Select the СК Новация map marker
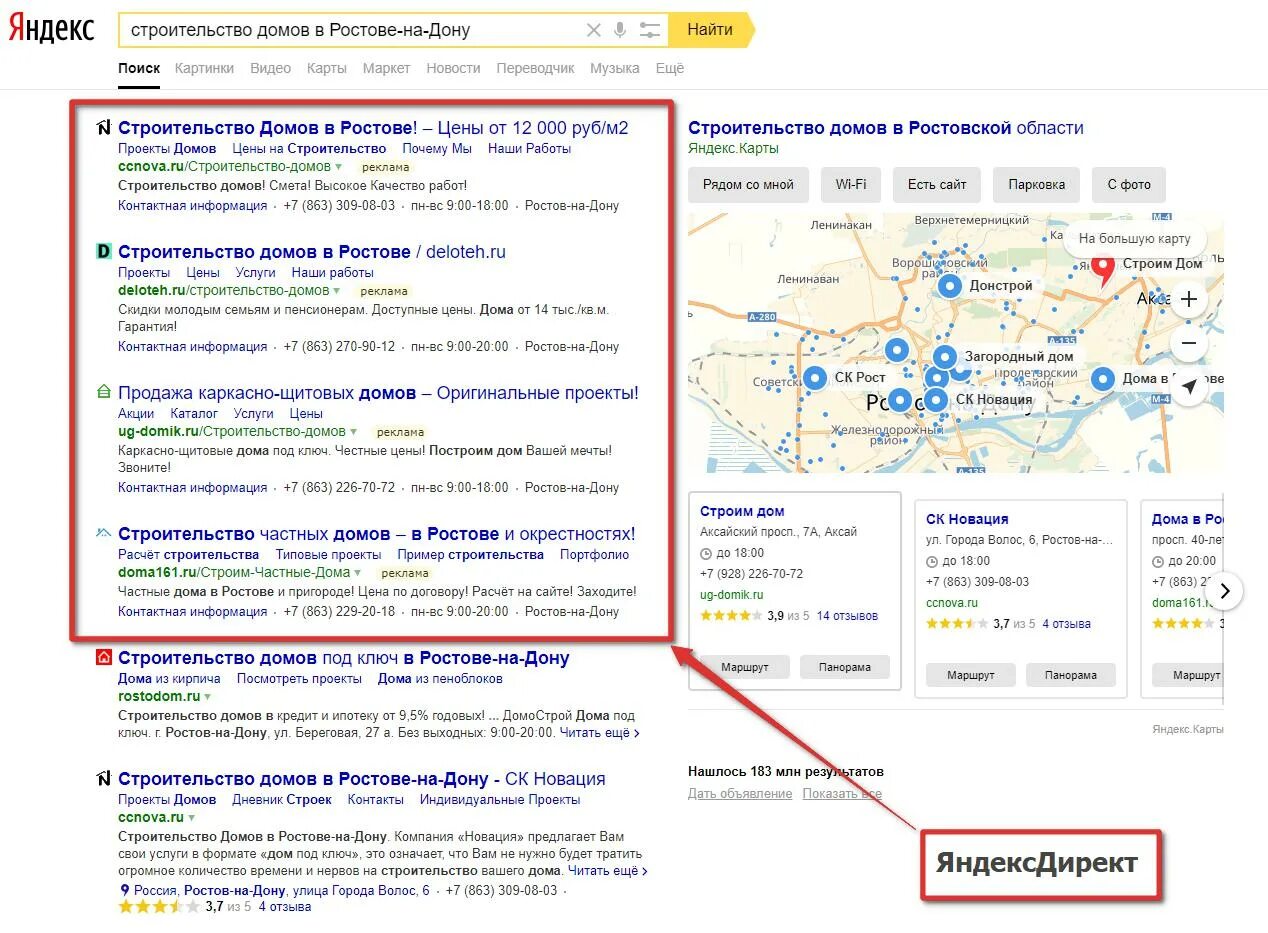Viewport: 1268px width, 933px height. click(x=936, y=400)
